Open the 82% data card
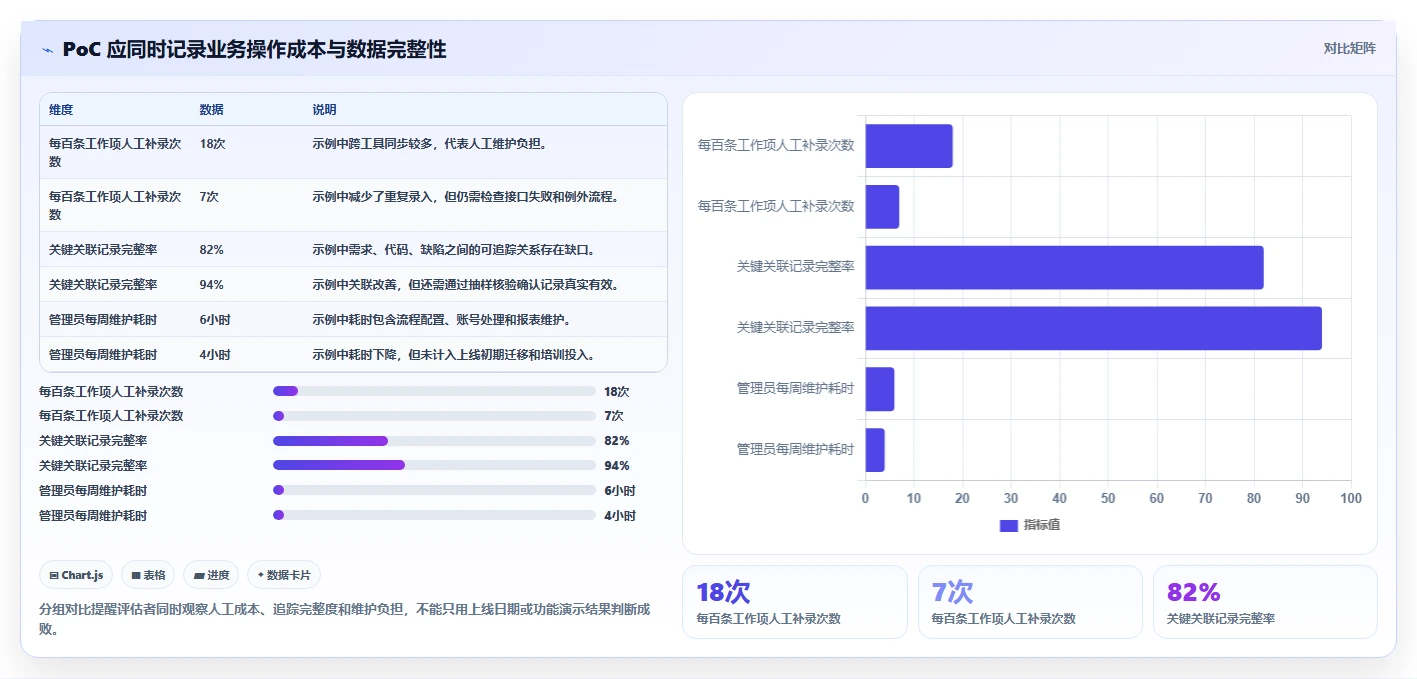The image size is (1417, 679). pyautogui.click(x=1265, y=602)
